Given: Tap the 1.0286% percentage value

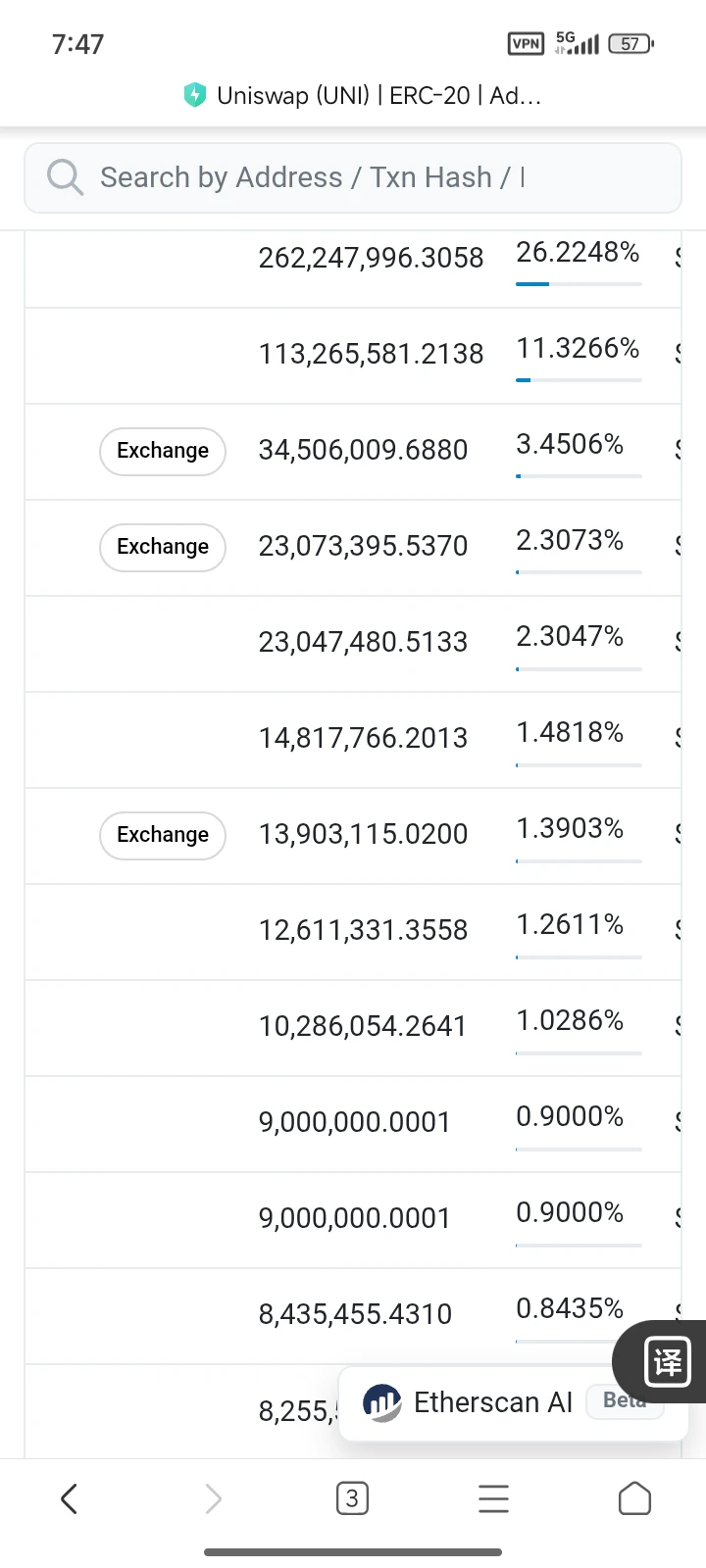Looking at the screenshot, I should (570, 1020).
